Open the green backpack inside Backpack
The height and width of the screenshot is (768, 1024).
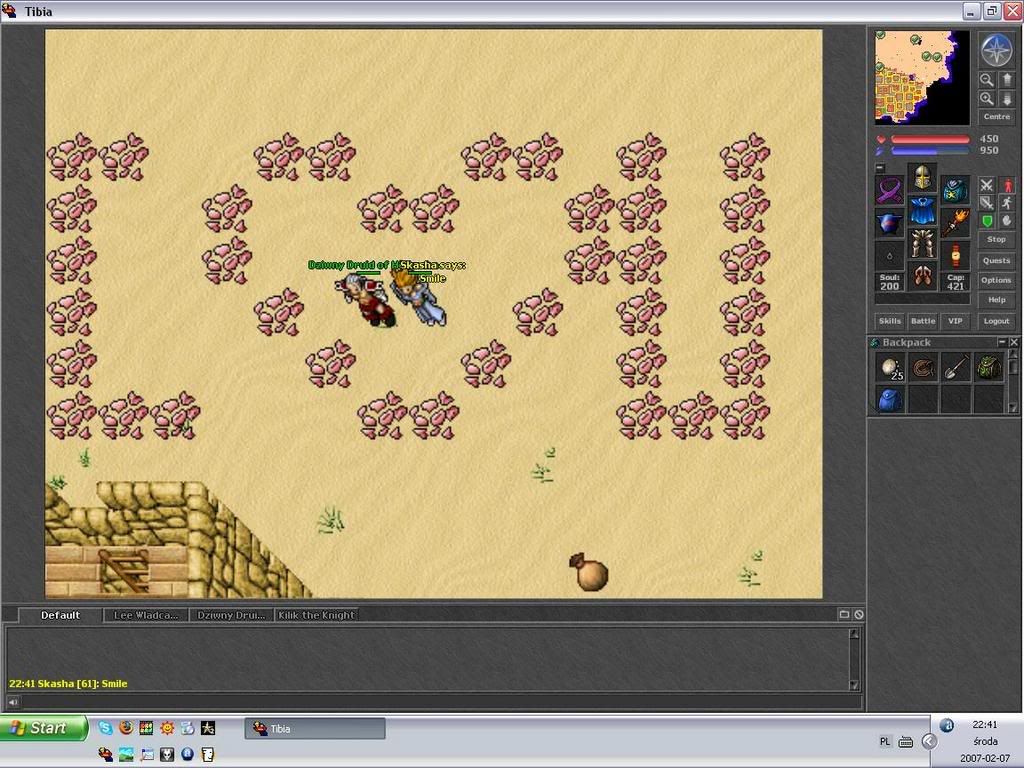point(989,367)
